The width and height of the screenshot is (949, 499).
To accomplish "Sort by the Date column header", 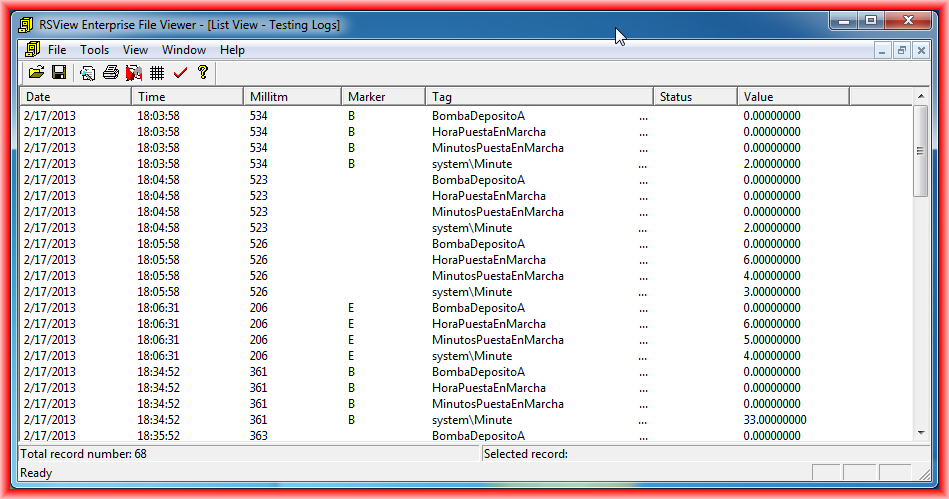I will (x=75, y=96).
